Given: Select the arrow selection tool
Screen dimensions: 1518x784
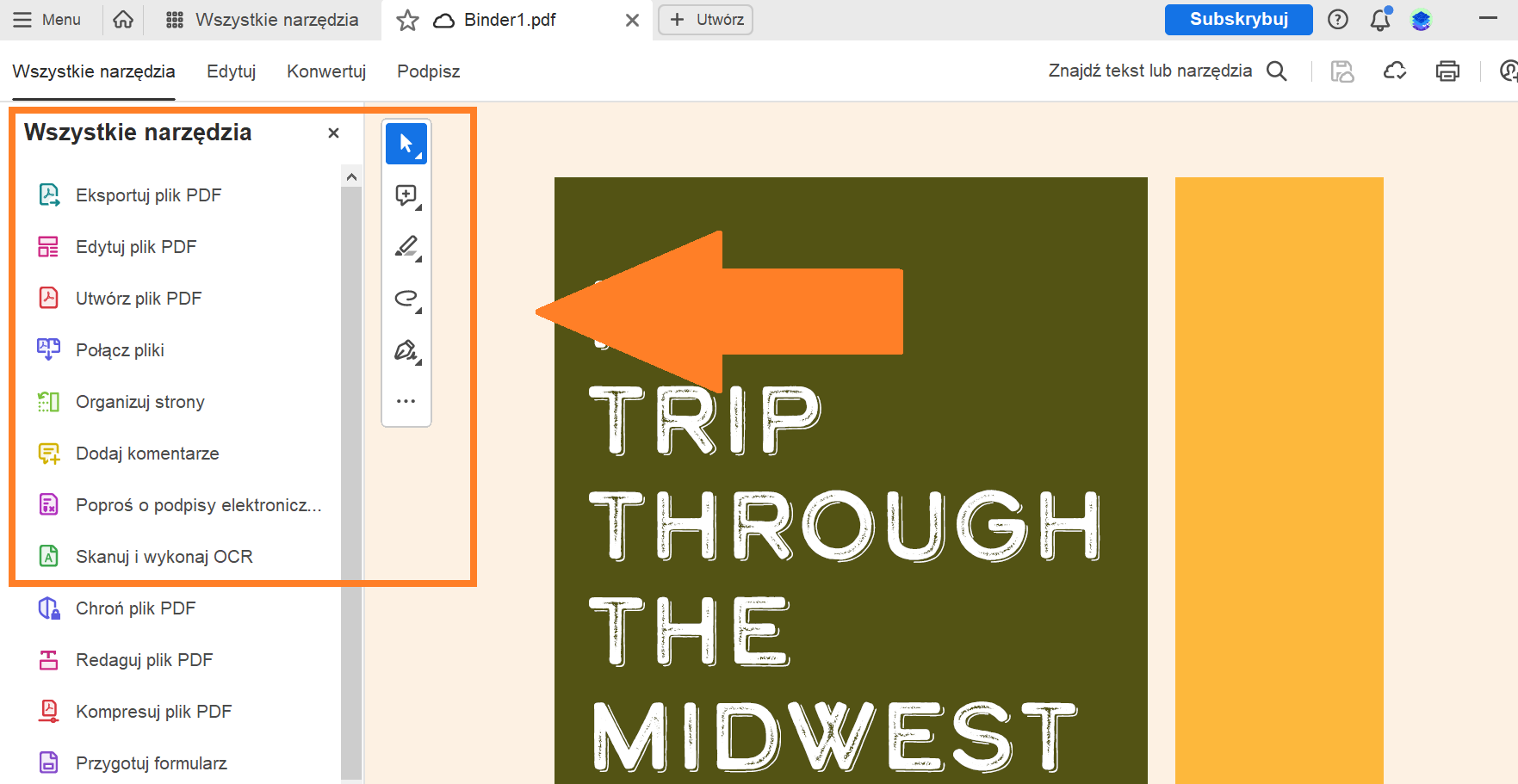Looking at the screenshot, I should [x=406, y=144].
